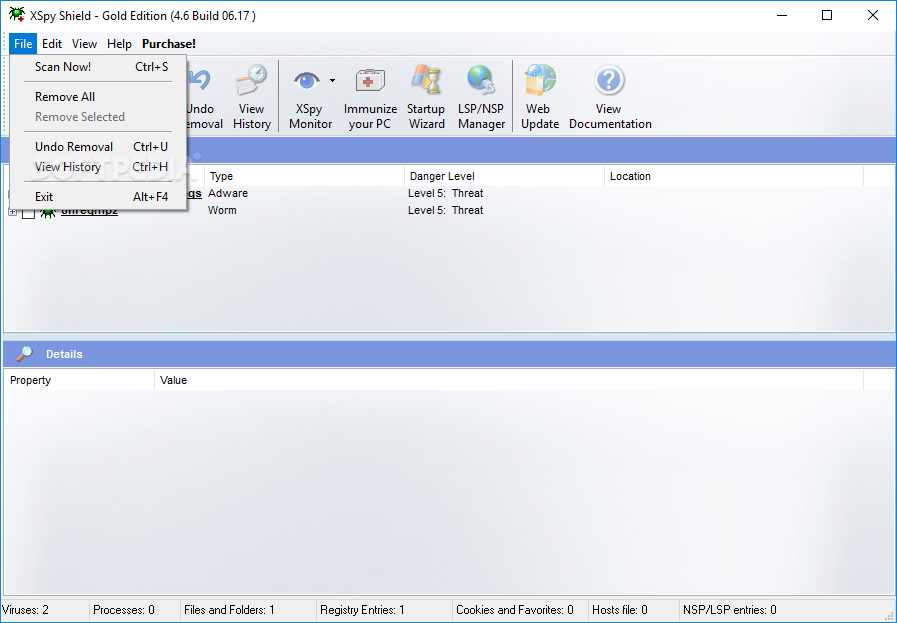Choose Remove All in File menu
The image size is (897, 623).
[98, 97]
